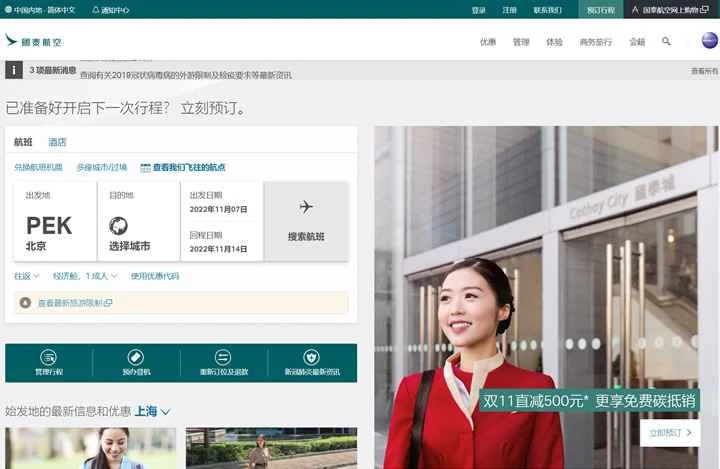Click the 使用优惠代码 promo code link

155,276
